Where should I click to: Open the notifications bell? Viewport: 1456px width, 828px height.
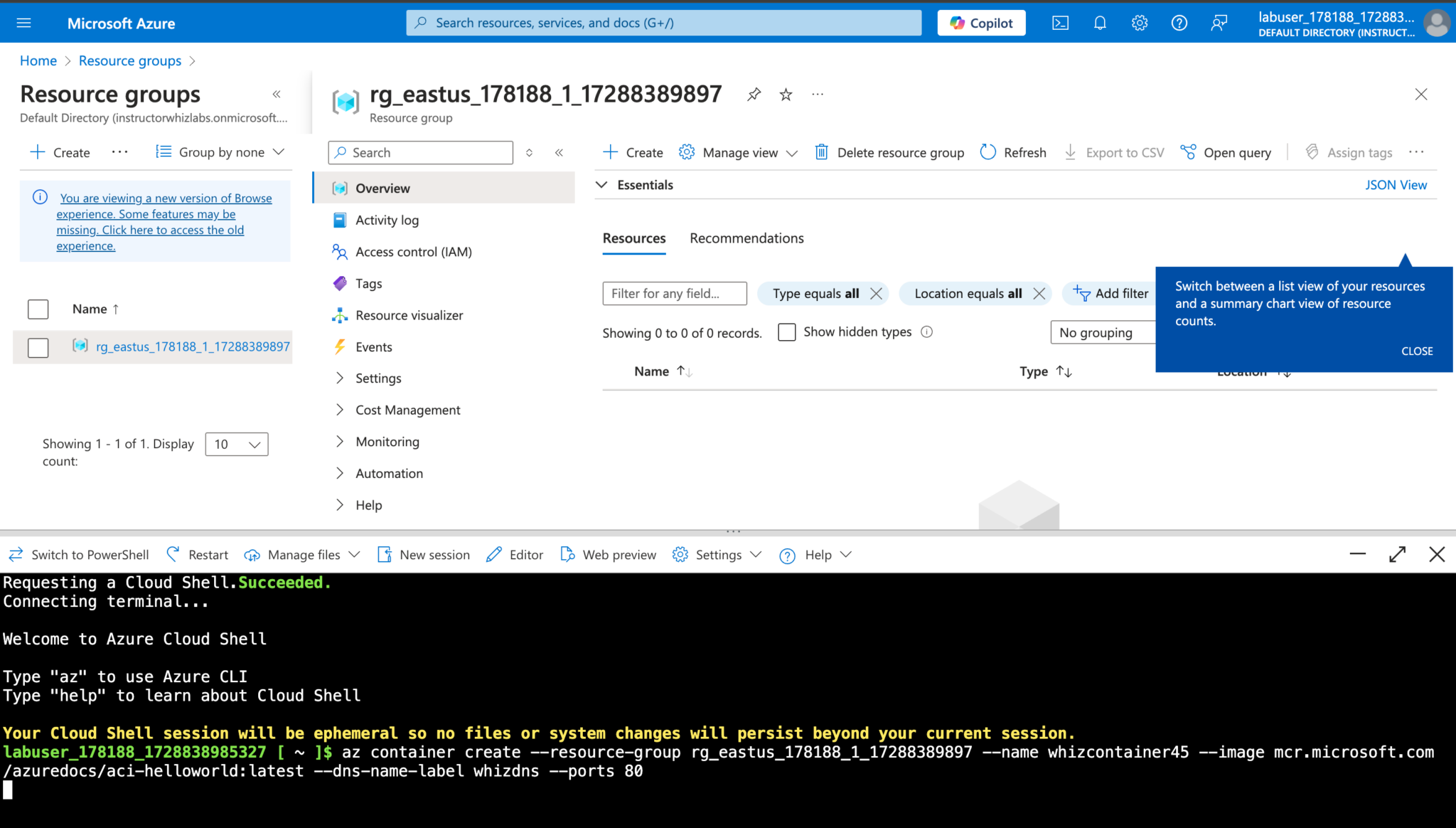click(x=1100, y=22)
